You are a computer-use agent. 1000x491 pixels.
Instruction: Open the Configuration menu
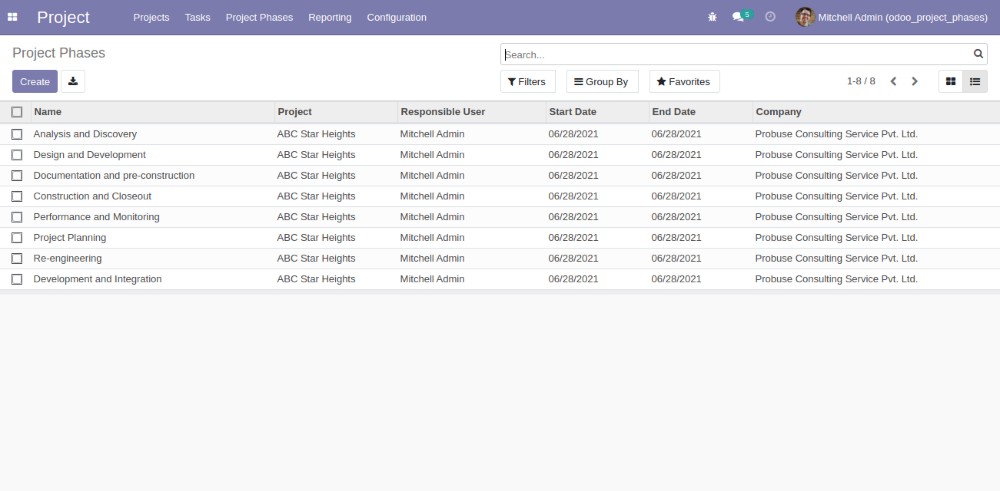[396, 17]
